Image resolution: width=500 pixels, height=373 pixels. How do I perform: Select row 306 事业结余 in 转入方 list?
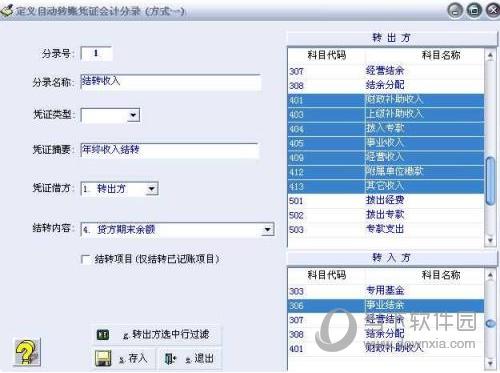(386, 305)
